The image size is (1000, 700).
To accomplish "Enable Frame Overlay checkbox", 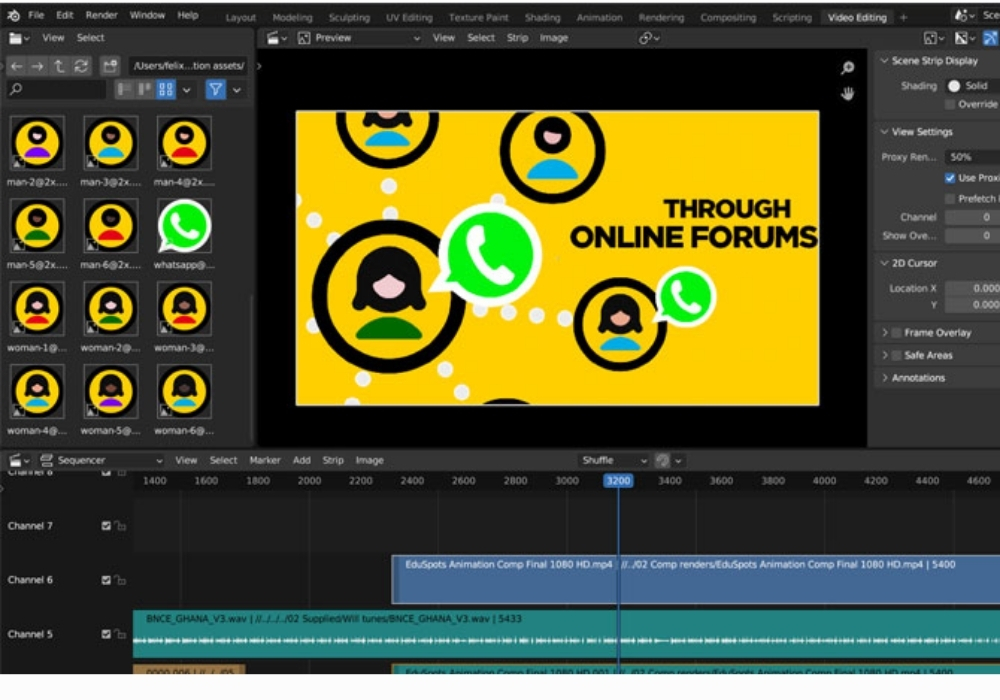I will point(897,333).
